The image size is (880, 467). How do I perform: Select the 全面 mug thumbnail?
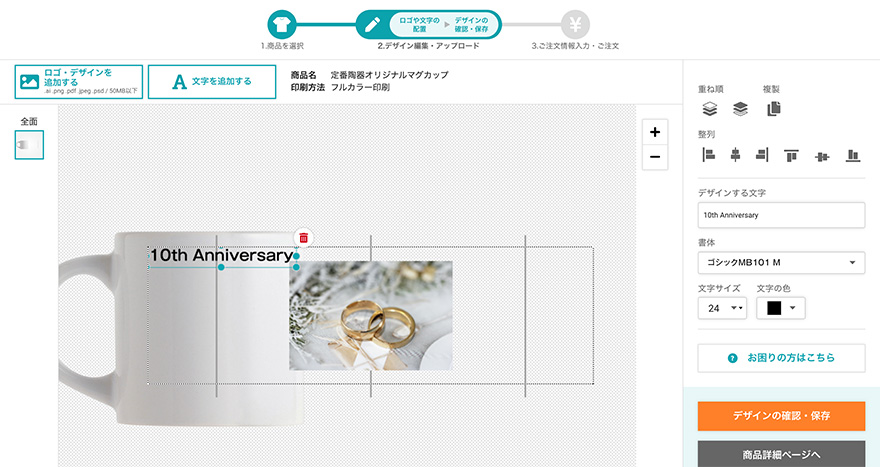[29, 145]
